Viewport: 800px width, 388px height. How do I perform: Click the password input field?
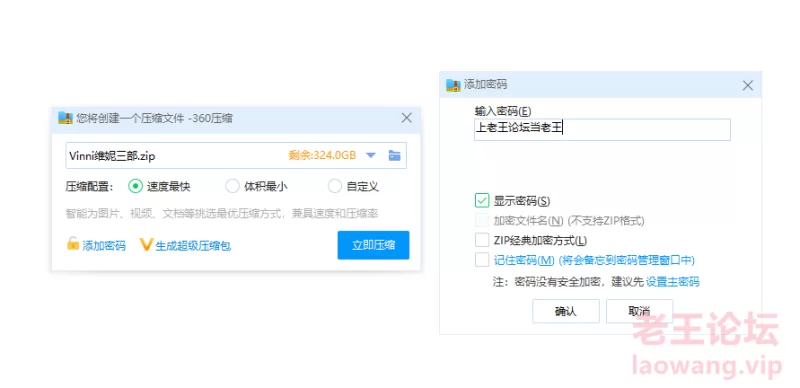(602, 130)
